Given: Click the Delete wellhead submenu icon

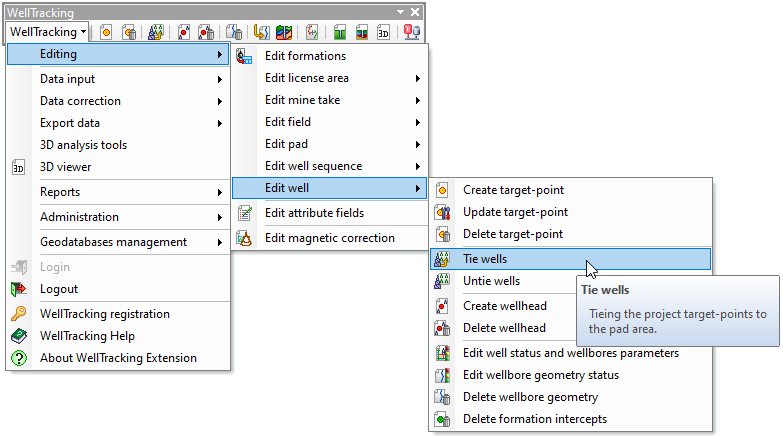Looking at the screenshot, I should (442, 328).
